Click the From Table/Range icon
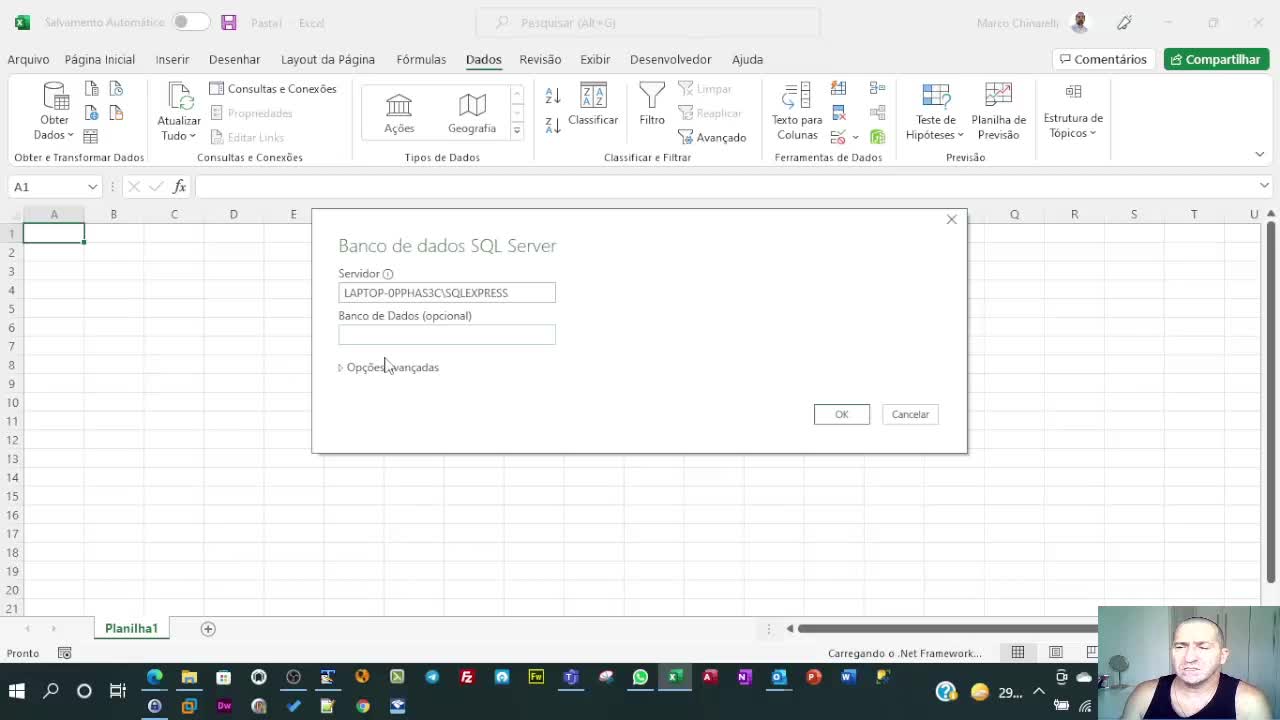The height and width of the screenshot is (720, 1280). (91, 136)
